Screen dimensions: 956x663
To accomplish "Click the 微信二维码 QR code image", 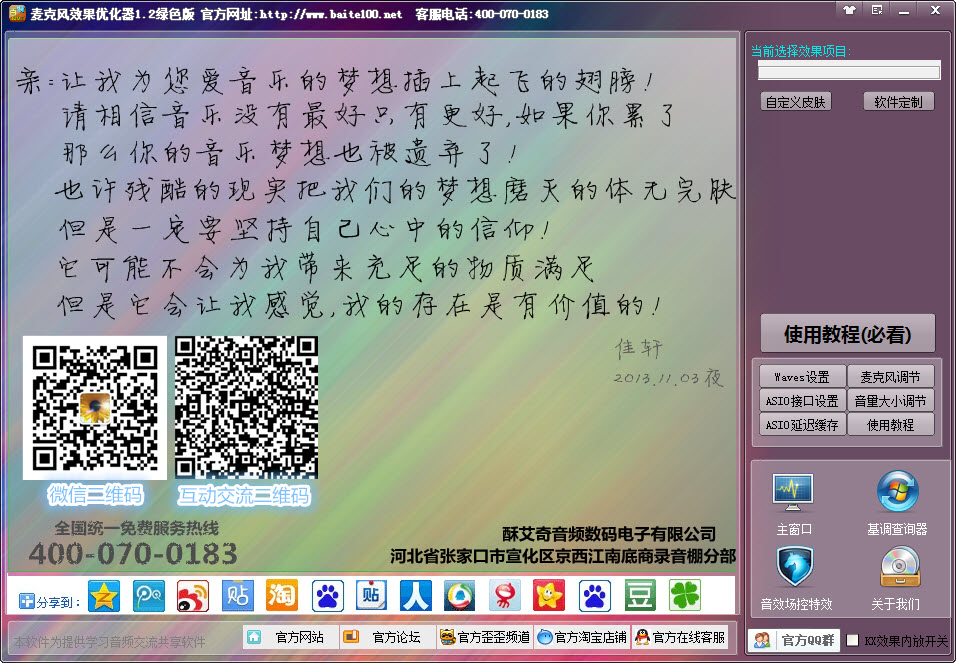I will pyautogui.click(x=95, y=407).
